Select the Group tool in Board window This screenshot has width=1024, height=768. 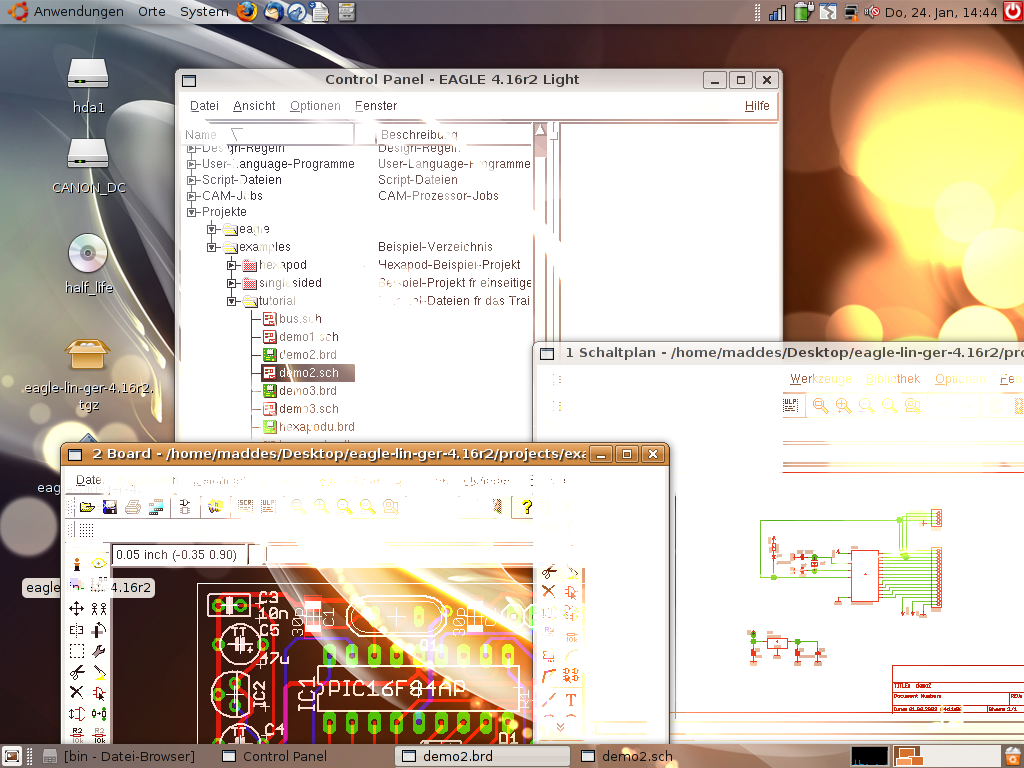[x=76, y=651]
